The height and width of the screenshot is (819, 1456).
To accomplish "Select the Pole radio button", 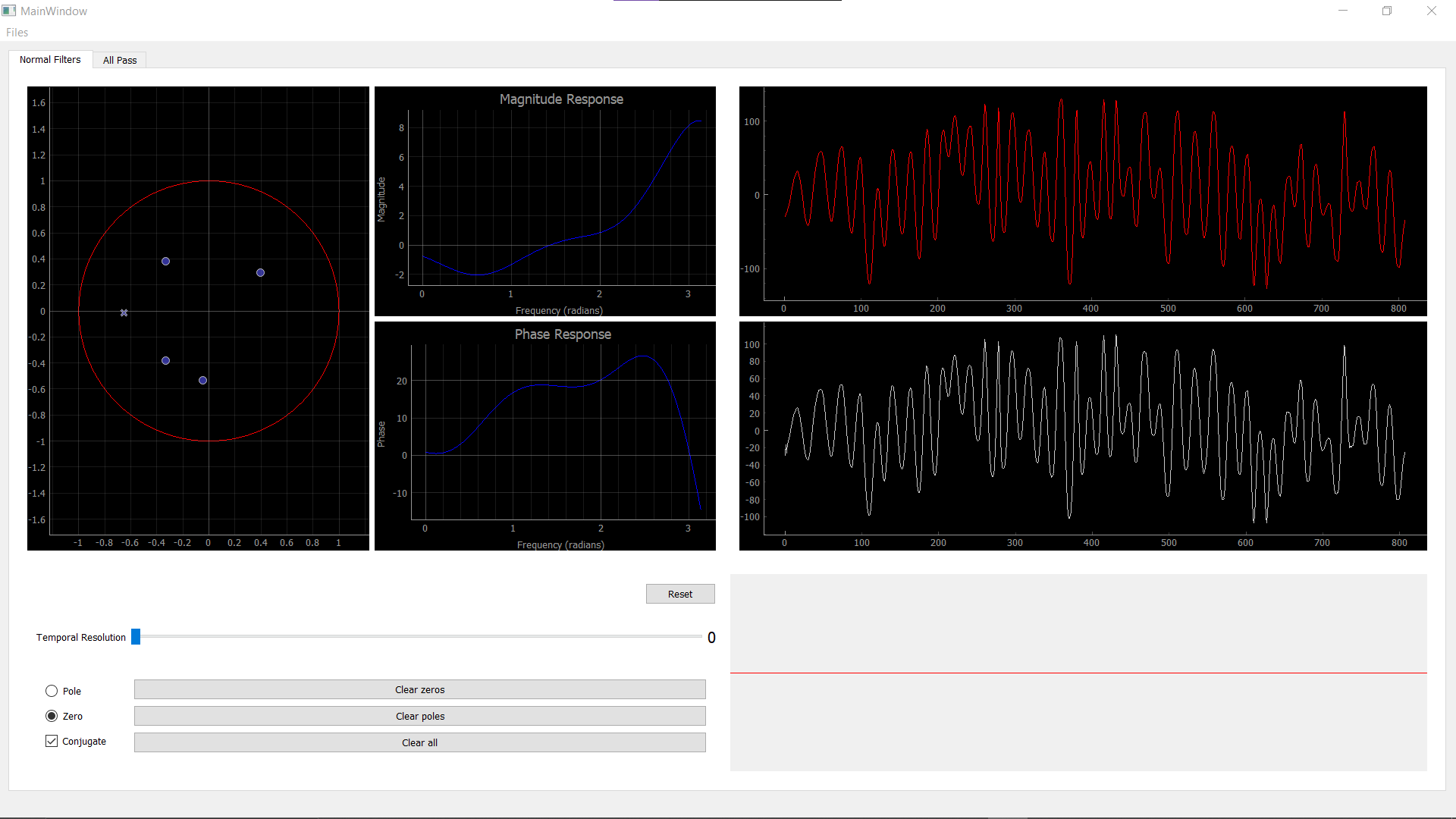I will tap(52, 691).
